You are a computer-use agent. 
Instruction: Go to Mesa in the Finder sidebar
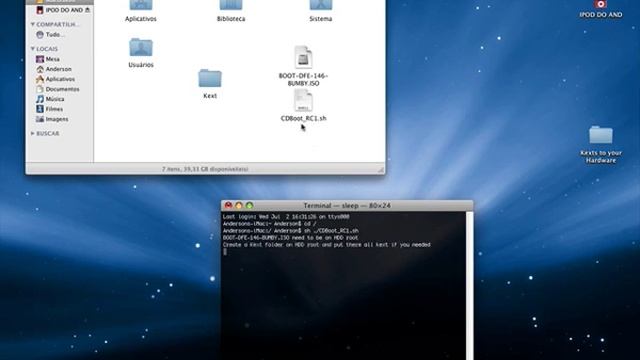pos(48,59)
